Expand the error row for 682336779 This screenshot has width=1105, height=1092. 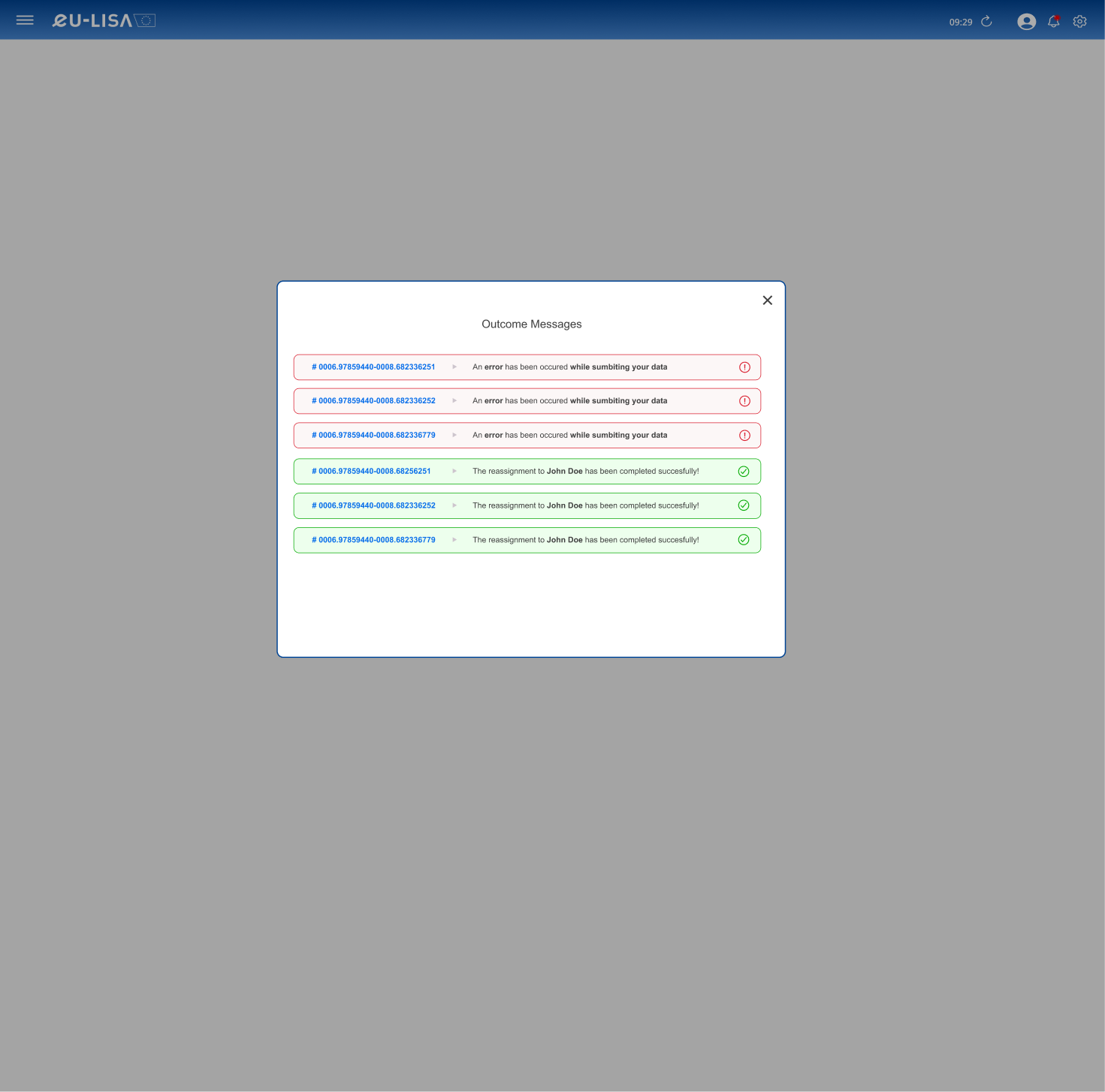tap(454, 435)
